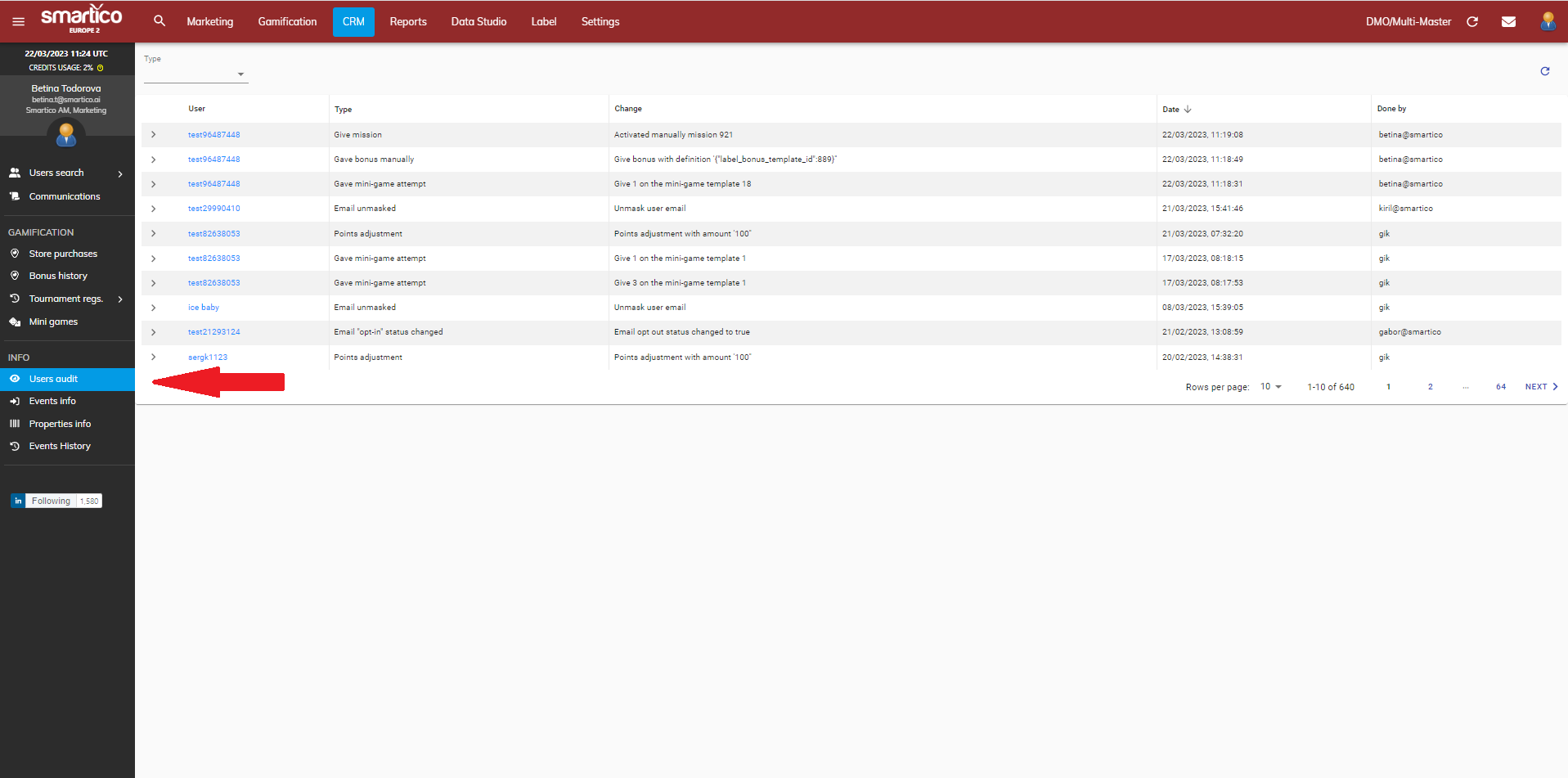Open the hamburger menu icon
Screen dimensions: 1568x778
pos(18,22)
